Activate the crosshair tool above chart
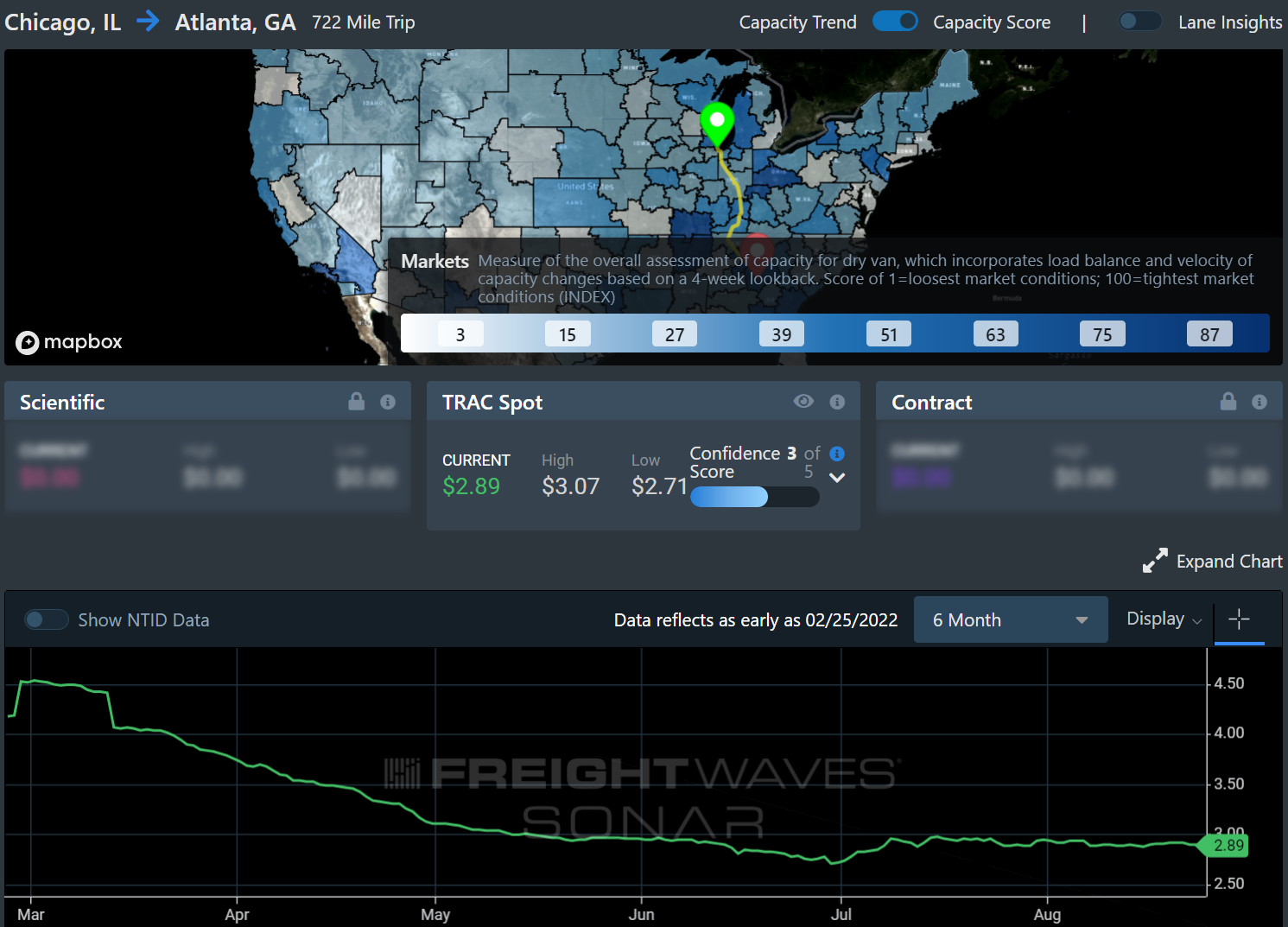 tap(1239, 619)
